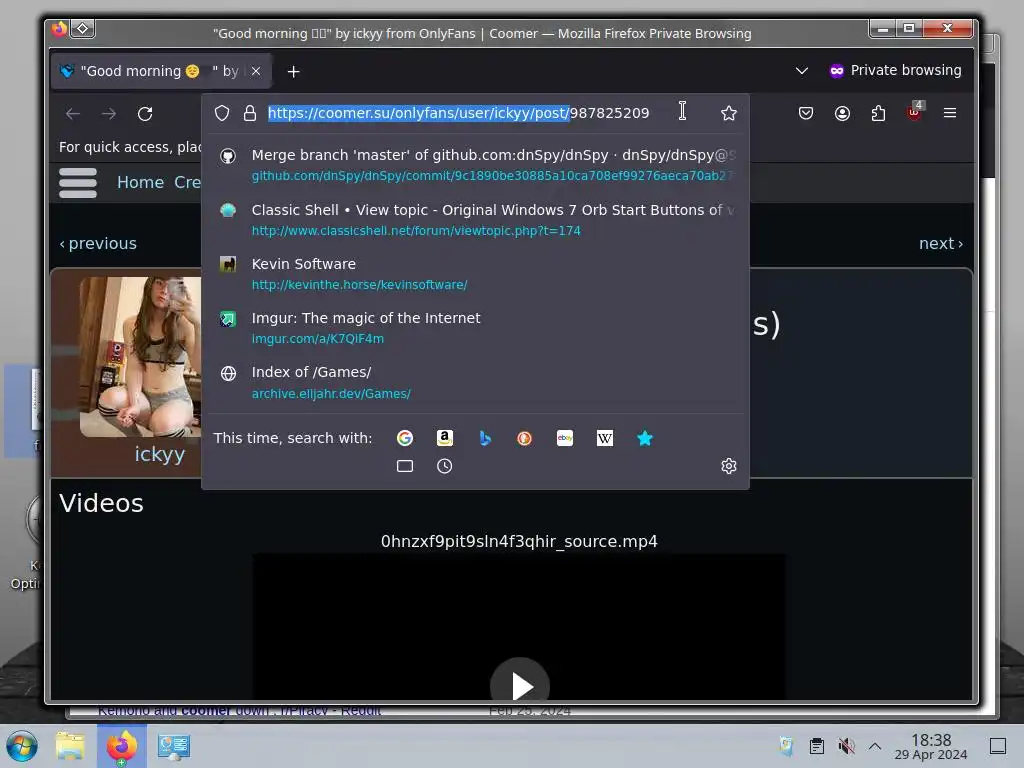Save the page to Pocket
Screen dimensions: 1024x768
(806, 113)
